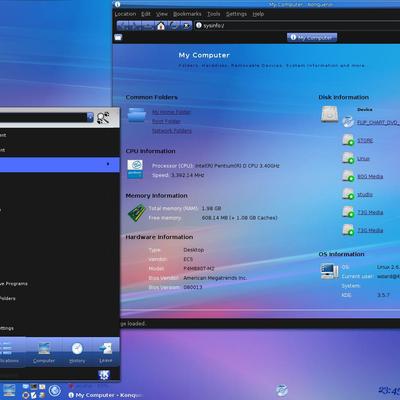Open the Settings menu
Viewport: 400px width, 400px height.
point(236,14)
